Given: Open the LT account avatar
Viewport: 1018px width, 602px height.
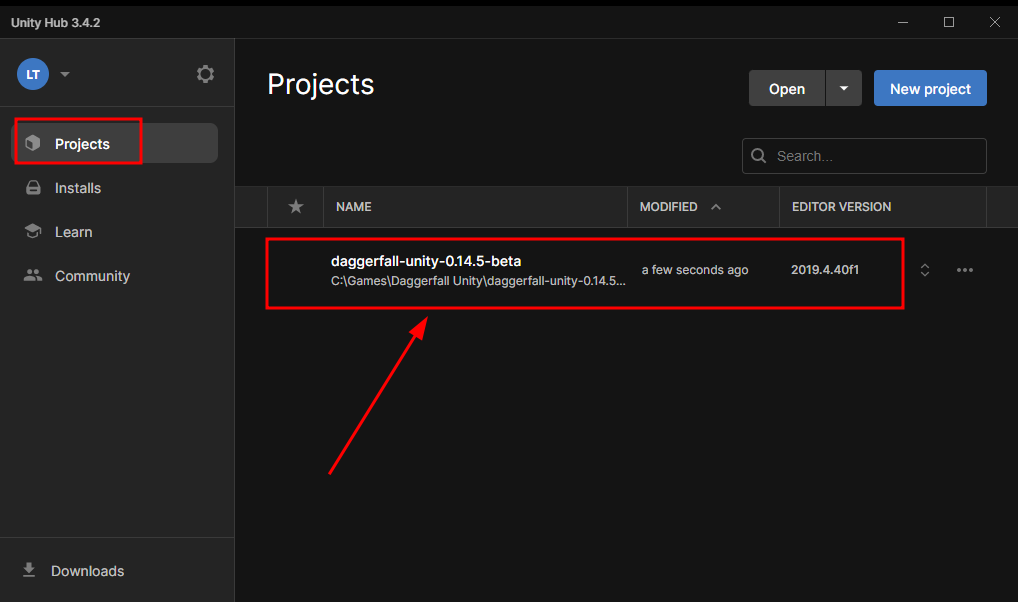Looking at the screenshot, I should (33, 74).
